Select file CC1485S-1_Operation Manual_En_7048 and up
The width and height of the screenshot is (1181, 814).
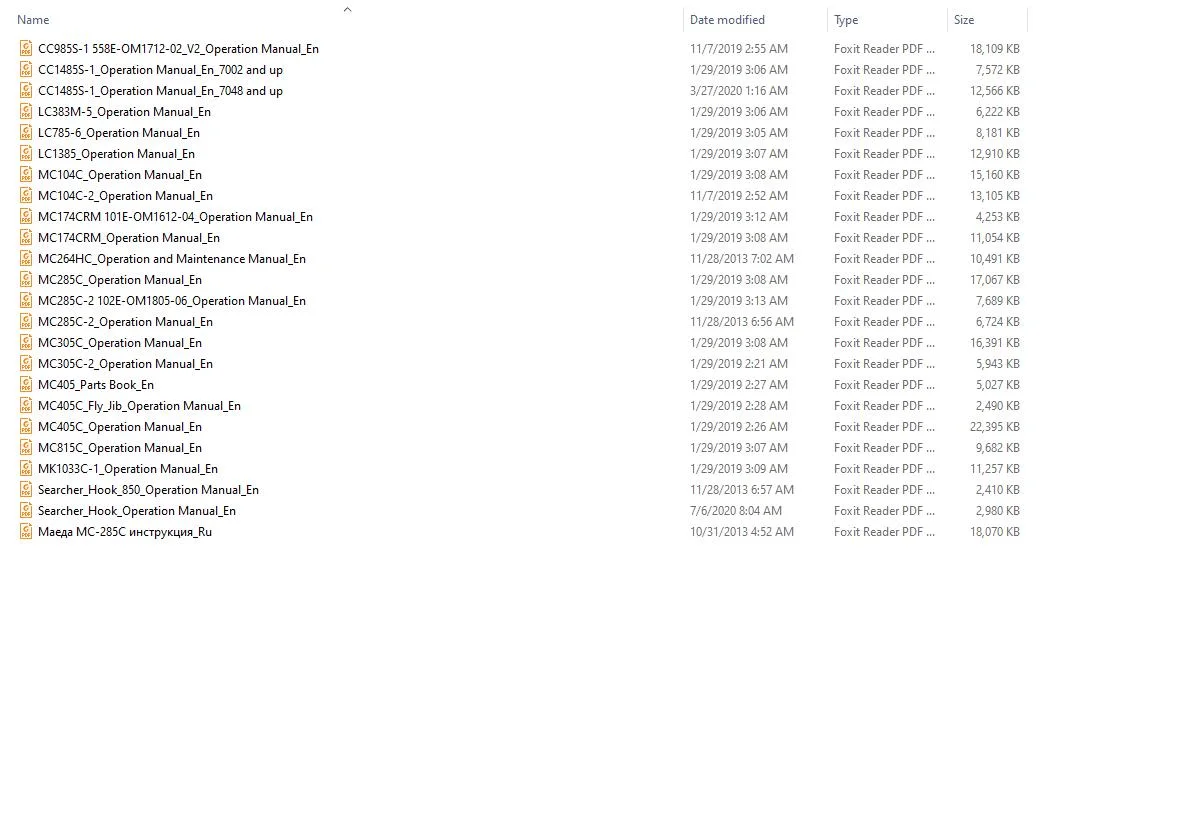160,90
